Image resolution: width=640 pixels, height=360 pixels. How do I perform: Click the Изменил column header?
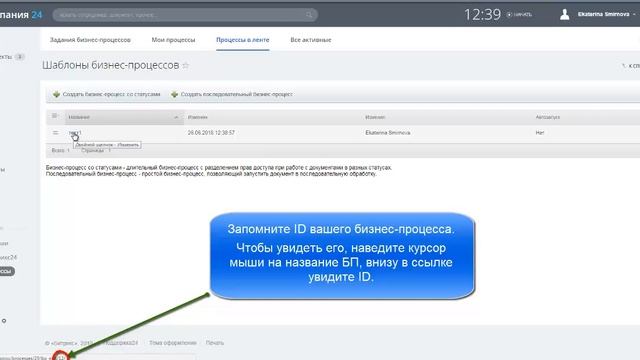pos(375,117)
